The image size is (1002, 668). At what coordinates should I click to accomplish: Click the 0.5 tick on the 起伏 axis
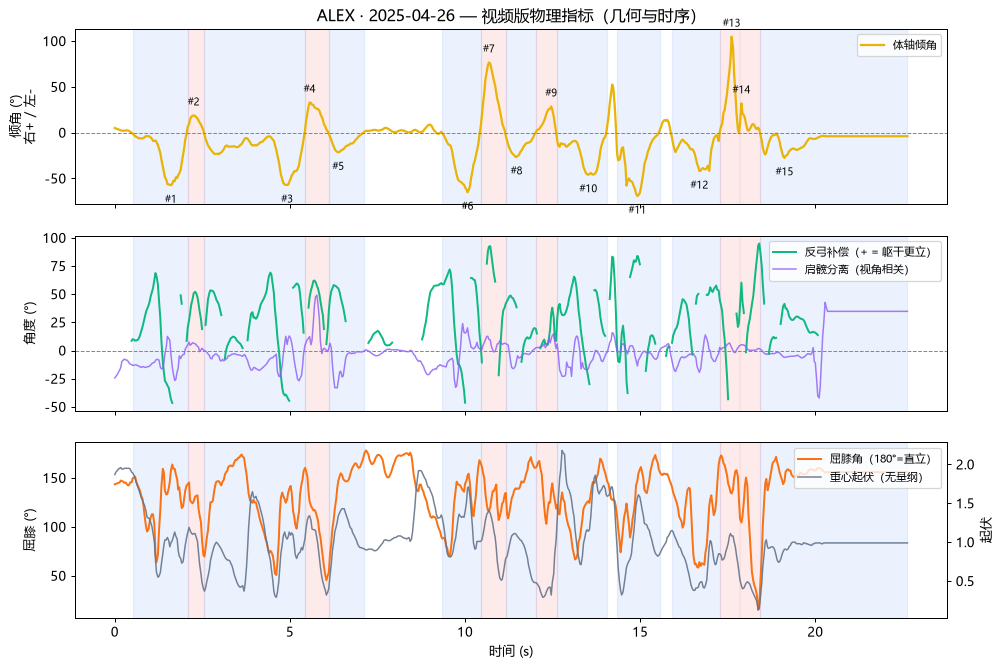pos(965,581)
